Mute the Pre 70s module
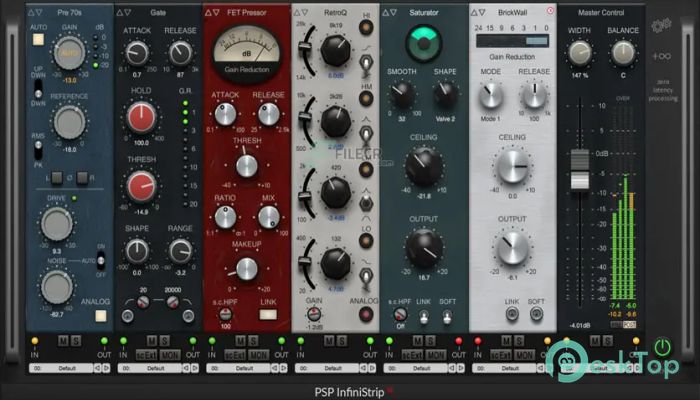This screenshot has height=400, width=700. [x=63, y=341]
